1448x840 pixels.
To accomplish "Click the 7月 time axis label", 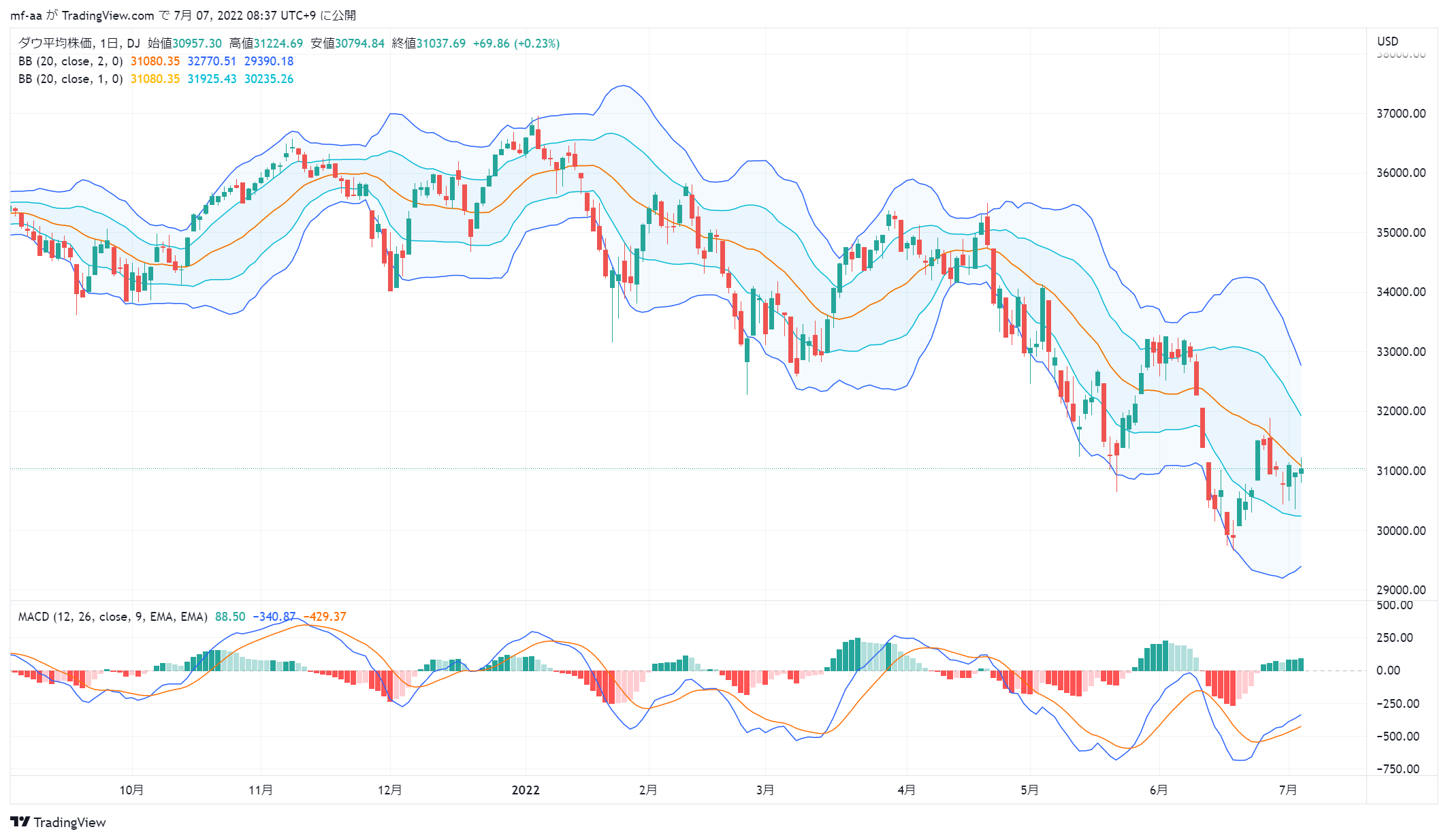I will (1288, 790).
